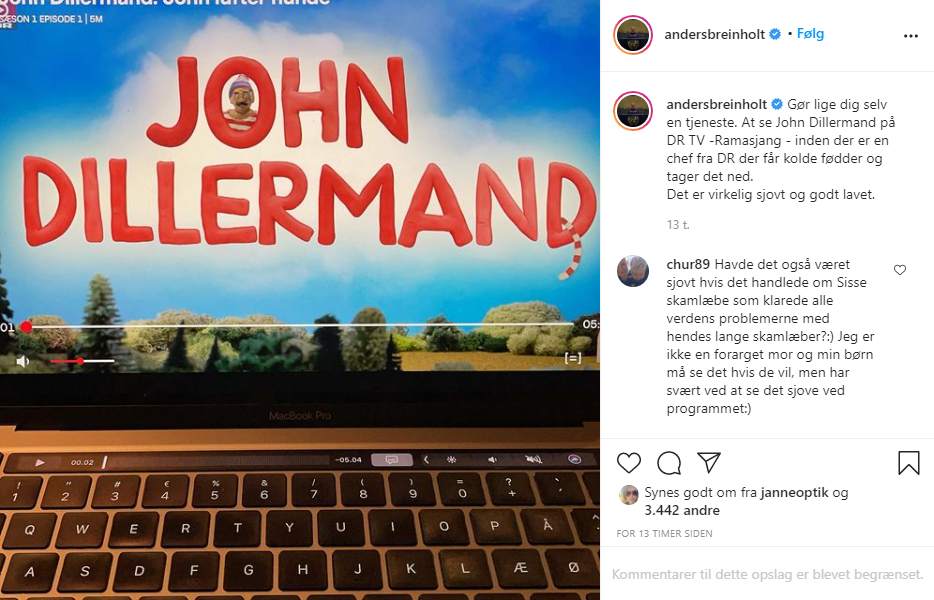Like the post with the heart icon
The width and height of the screenshot is (934, 600).
(x=628, y=462)
